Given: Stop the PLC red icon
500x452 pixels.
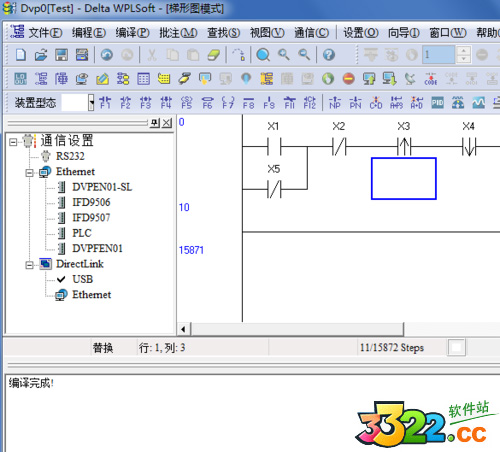Looking at the screenshot, I should point(349,79).
